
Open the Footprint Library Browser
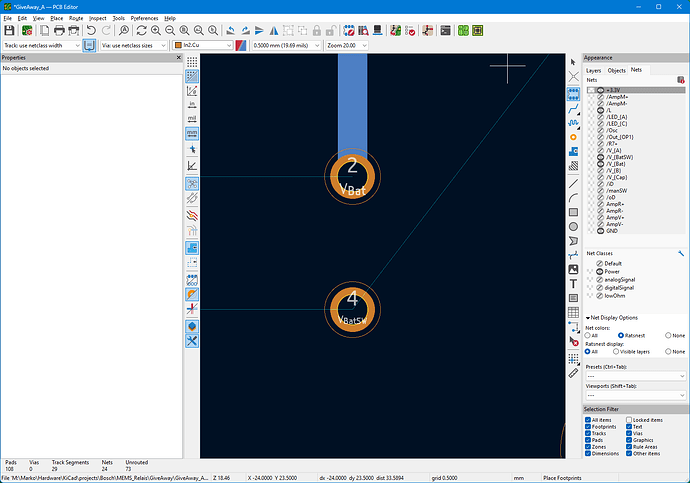(x=363, y=30)
